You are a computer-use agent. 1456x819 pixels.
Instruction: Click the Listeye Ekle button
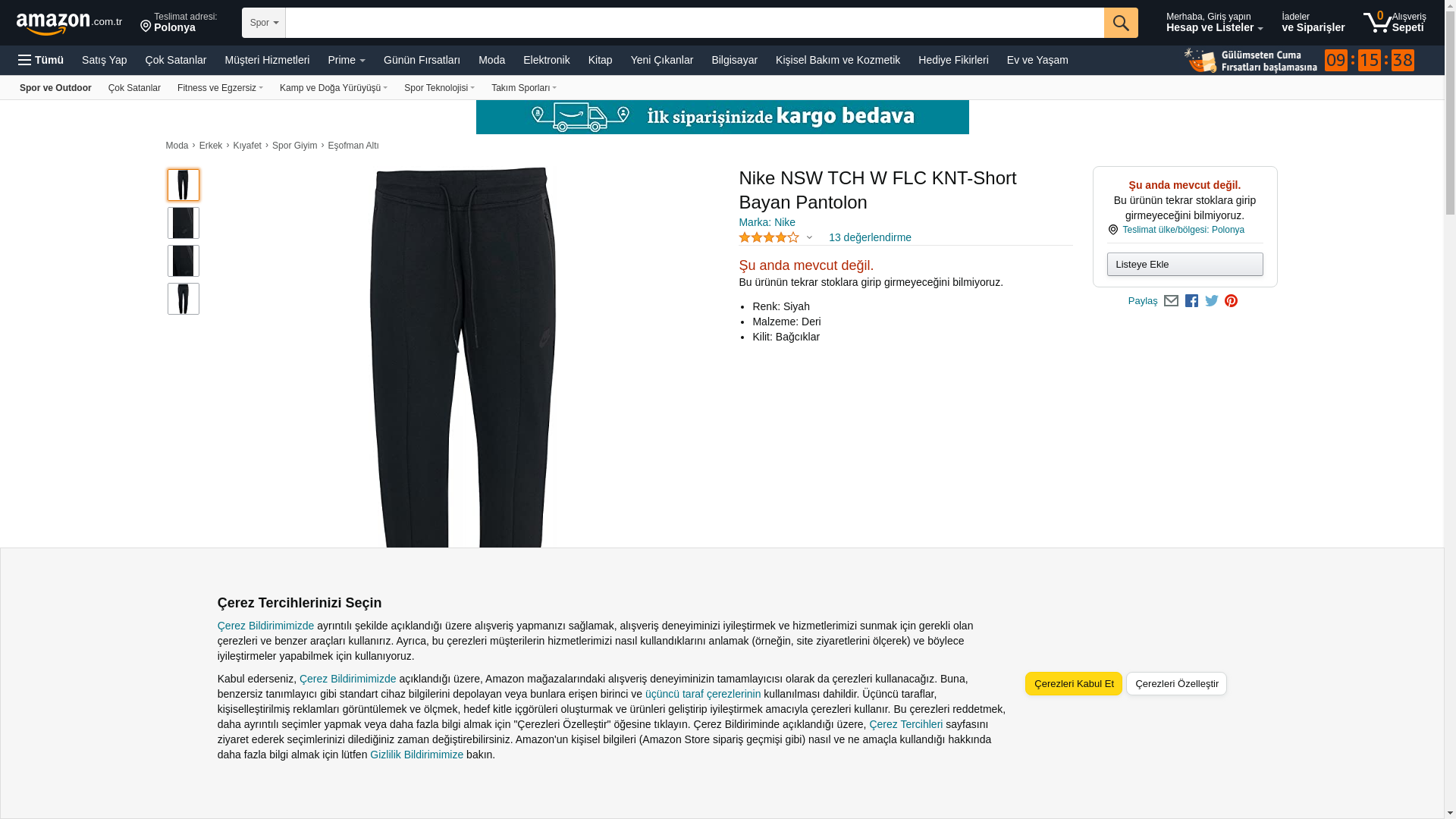click(1185, 264)
